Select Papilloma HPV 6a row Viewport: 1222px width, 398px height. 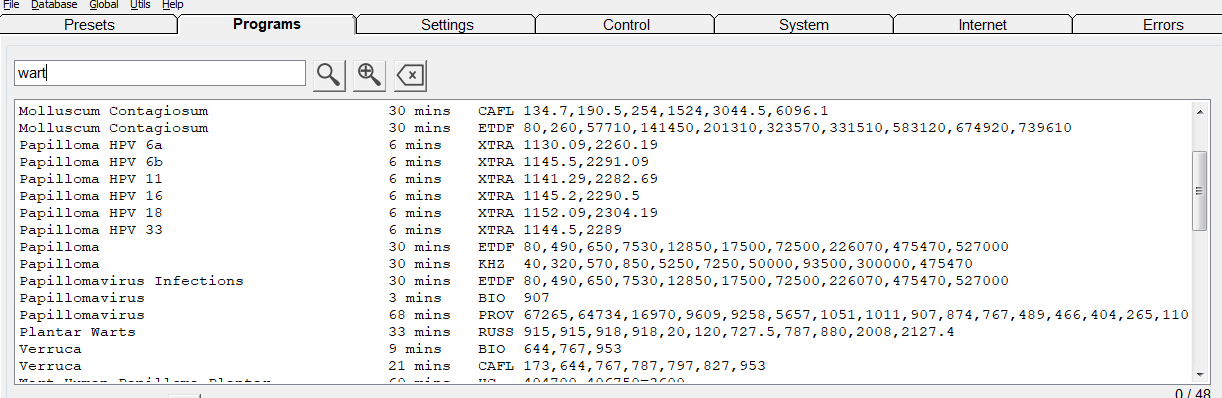603,145
